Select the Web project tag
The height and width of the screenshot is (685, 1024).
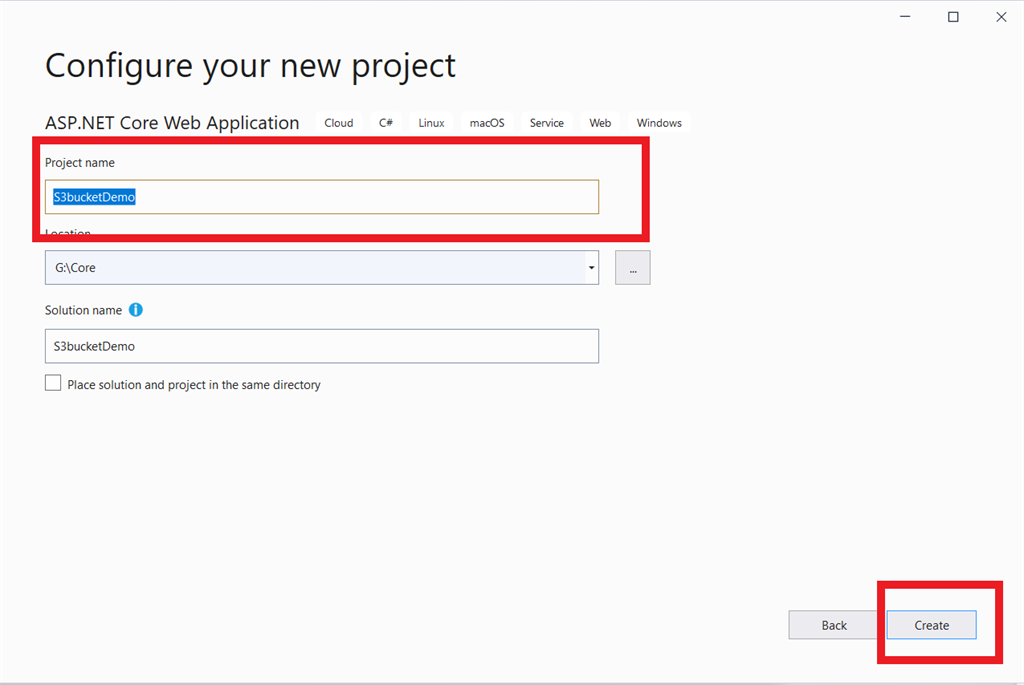[x=600, y=122]
